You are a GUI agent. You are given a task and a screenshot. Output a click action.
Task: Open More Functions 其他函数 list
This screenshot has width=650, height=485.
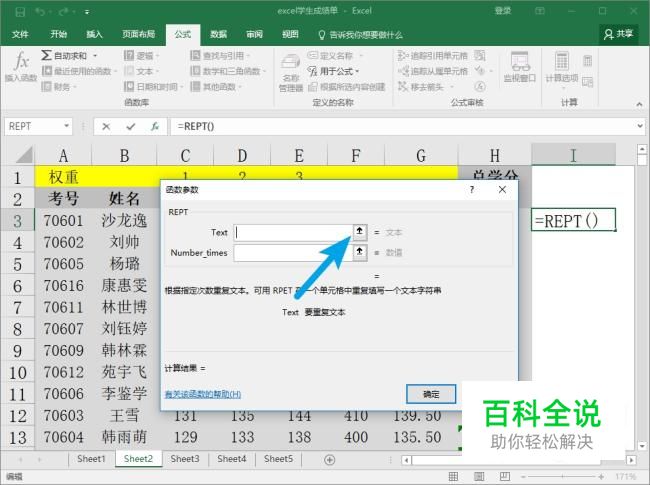point(216,87)
